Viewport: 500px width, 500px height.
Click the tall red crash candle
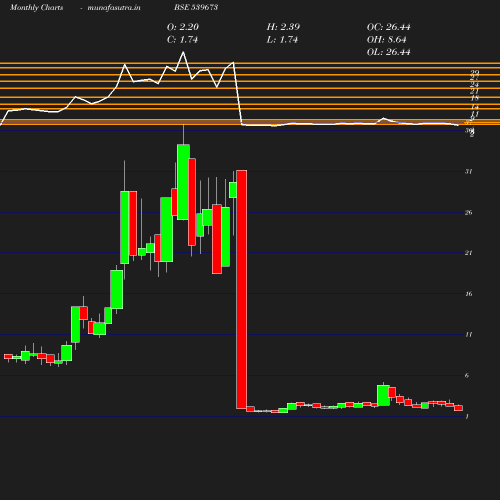(242, 289)
